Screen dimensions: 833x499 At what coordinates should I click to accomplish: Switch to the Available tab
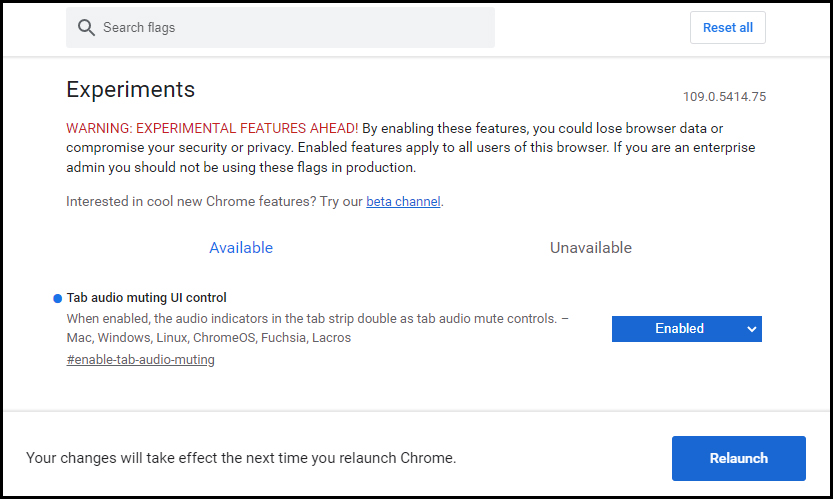[x=241, y=248]
